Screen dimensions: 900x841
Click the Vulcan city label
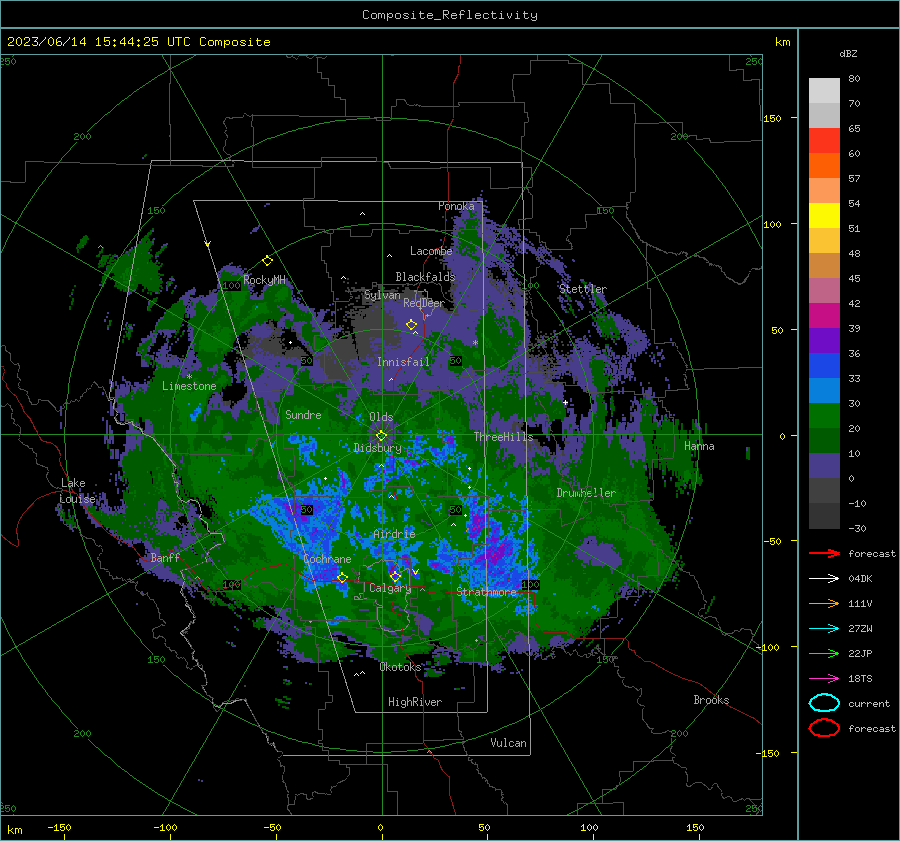click(x=508, y=743)
